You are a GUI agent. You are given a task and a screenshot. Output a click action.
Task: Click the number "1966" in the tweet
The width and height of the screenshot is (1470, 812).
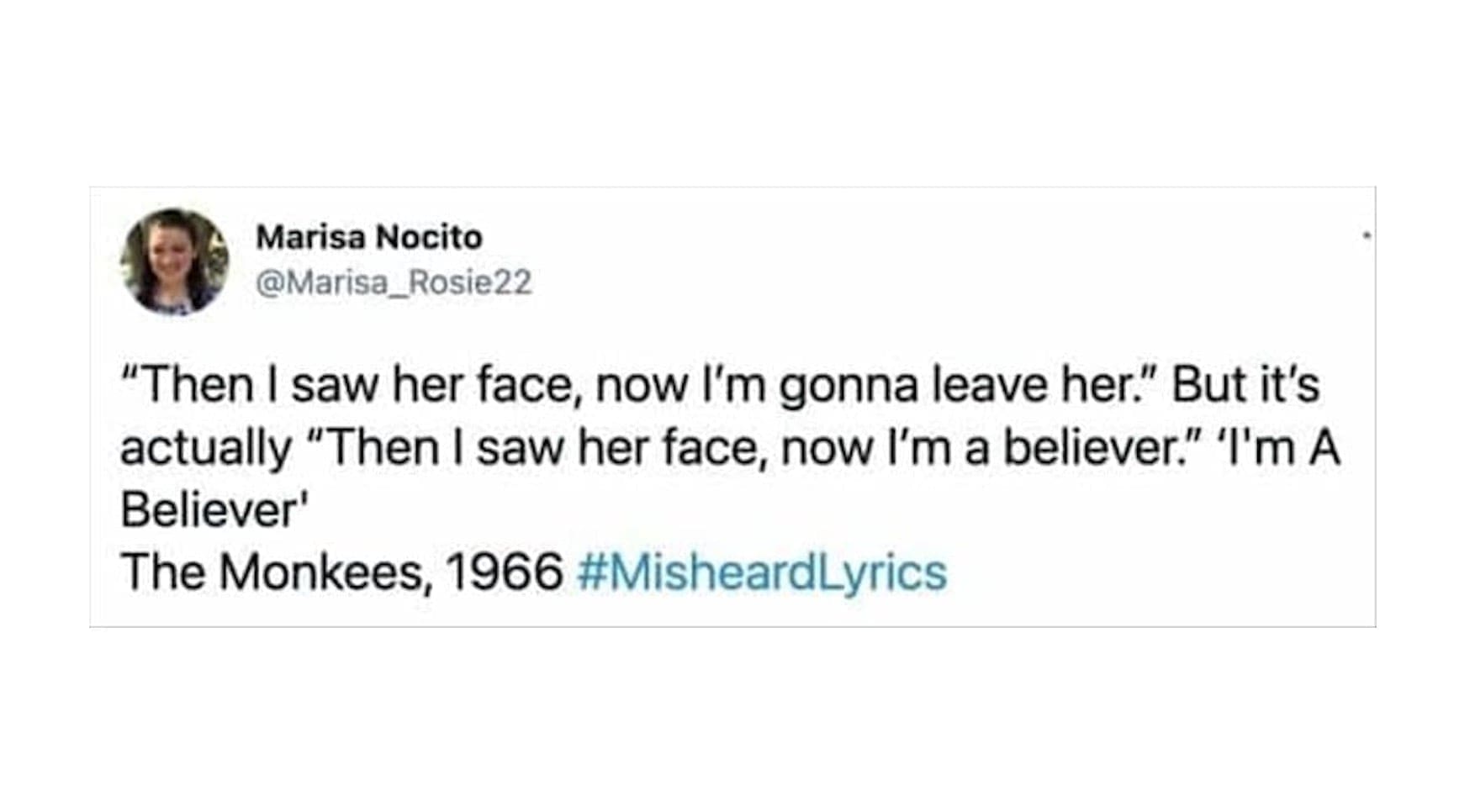[504, 572]
